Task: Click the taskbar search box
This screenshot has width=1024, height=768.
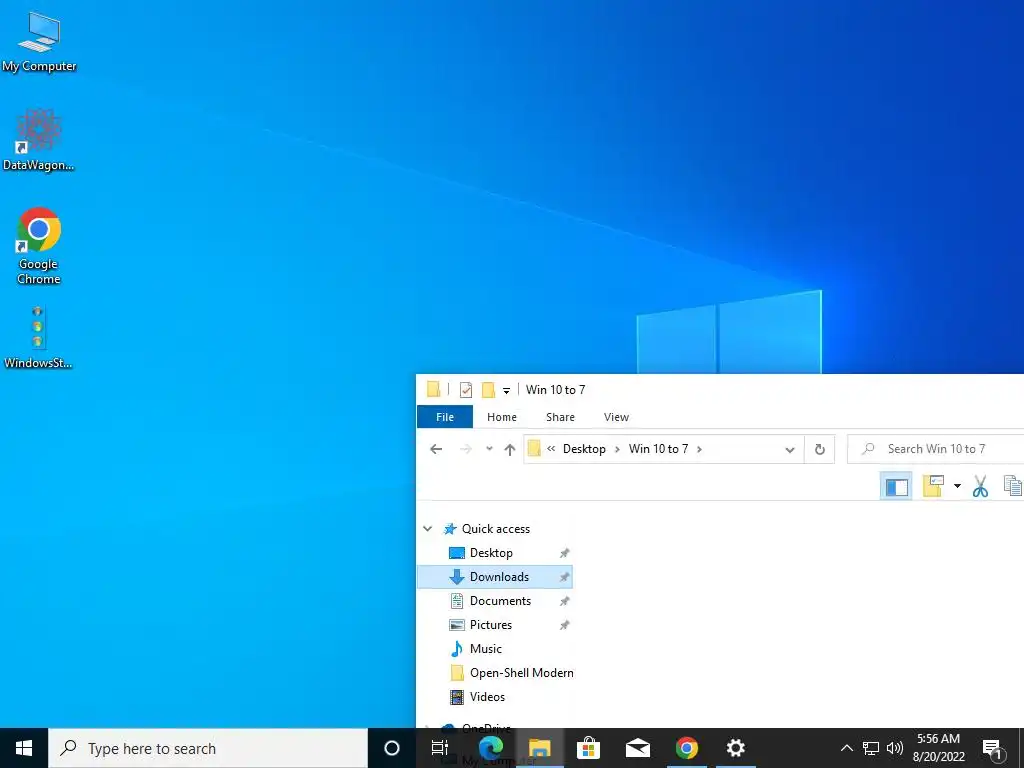Action: [x=208, y=748]
